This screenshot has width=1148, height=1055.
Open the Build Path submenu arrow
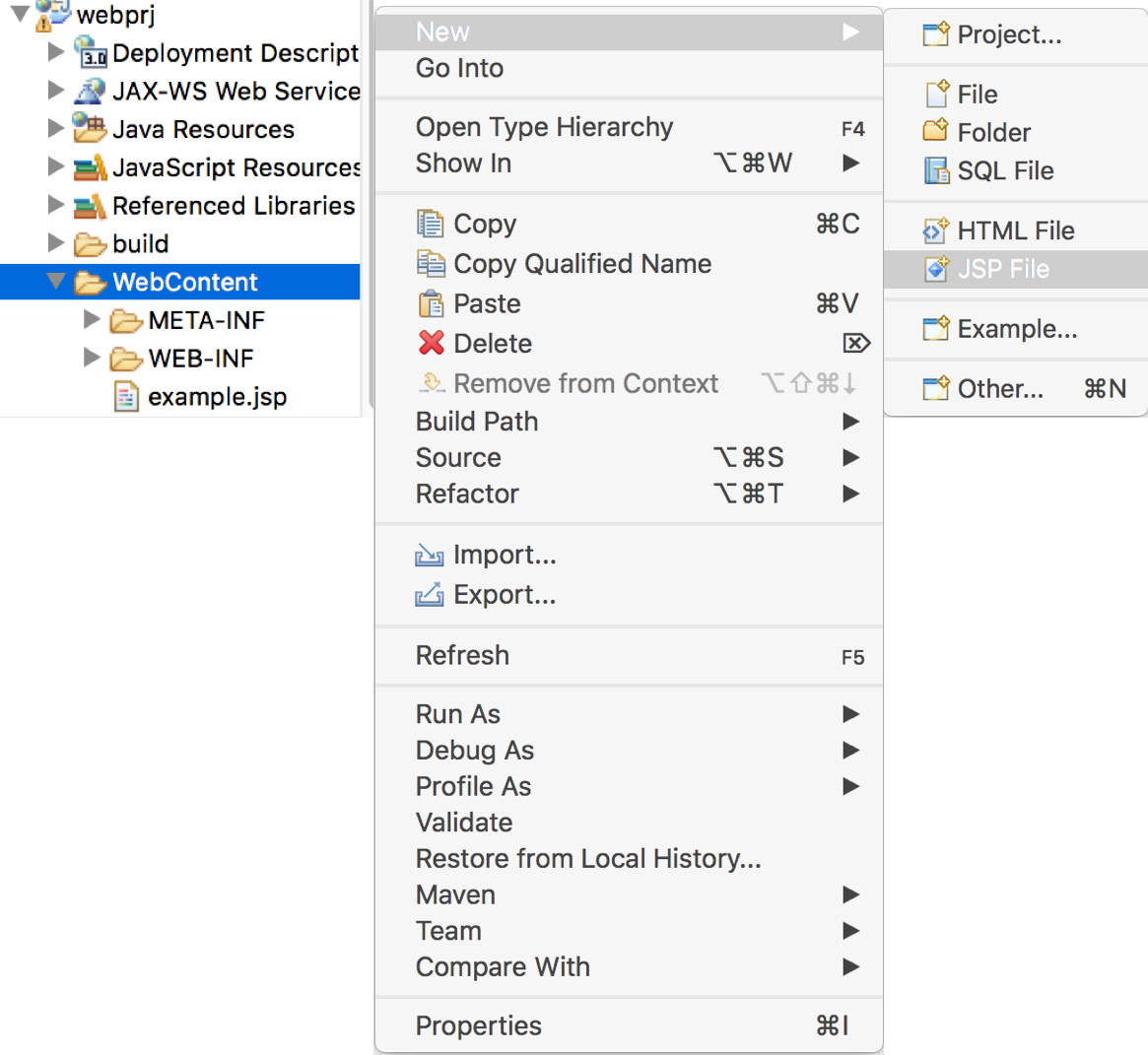[x=850, y=421]
